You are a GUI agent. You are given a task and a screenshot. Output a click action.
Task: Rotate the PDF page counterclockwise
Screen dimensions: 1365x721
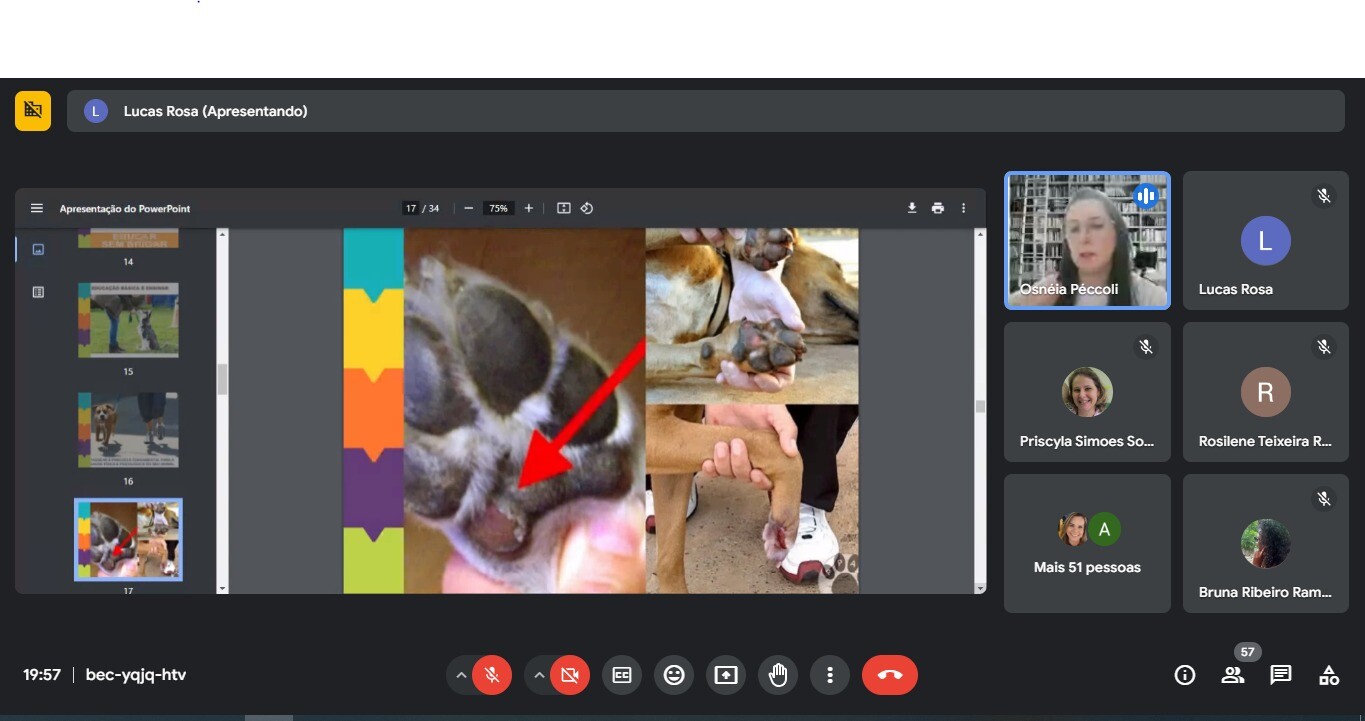click(587, 208)
